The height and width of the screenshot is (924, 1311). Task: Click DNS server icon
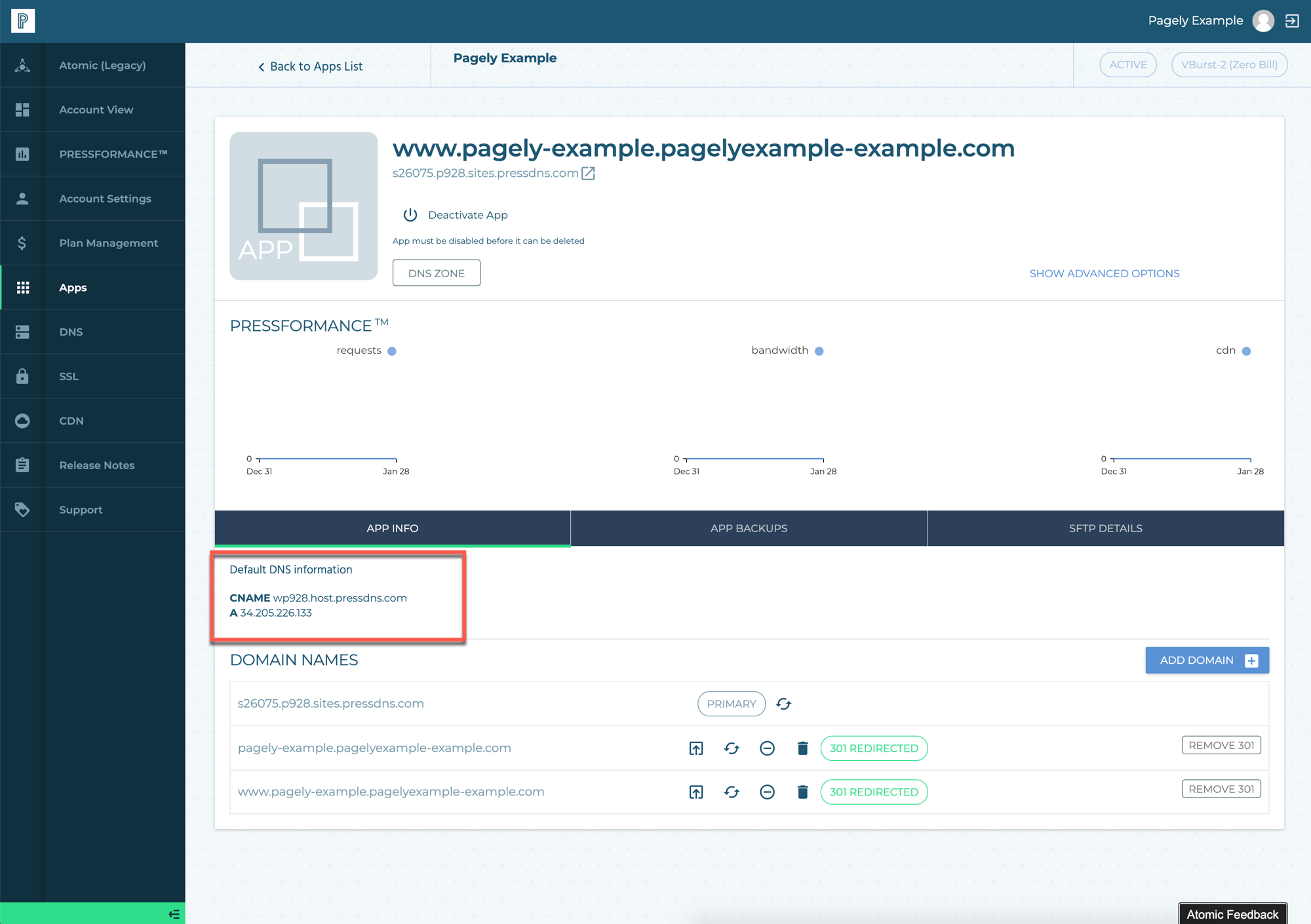[x=22, y=332]
